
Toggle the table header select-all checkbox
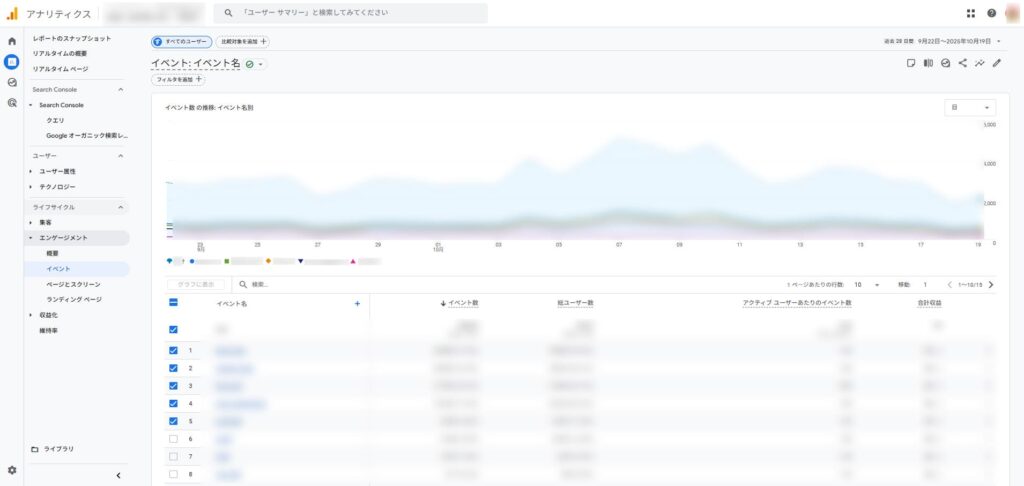click(174, 303)
